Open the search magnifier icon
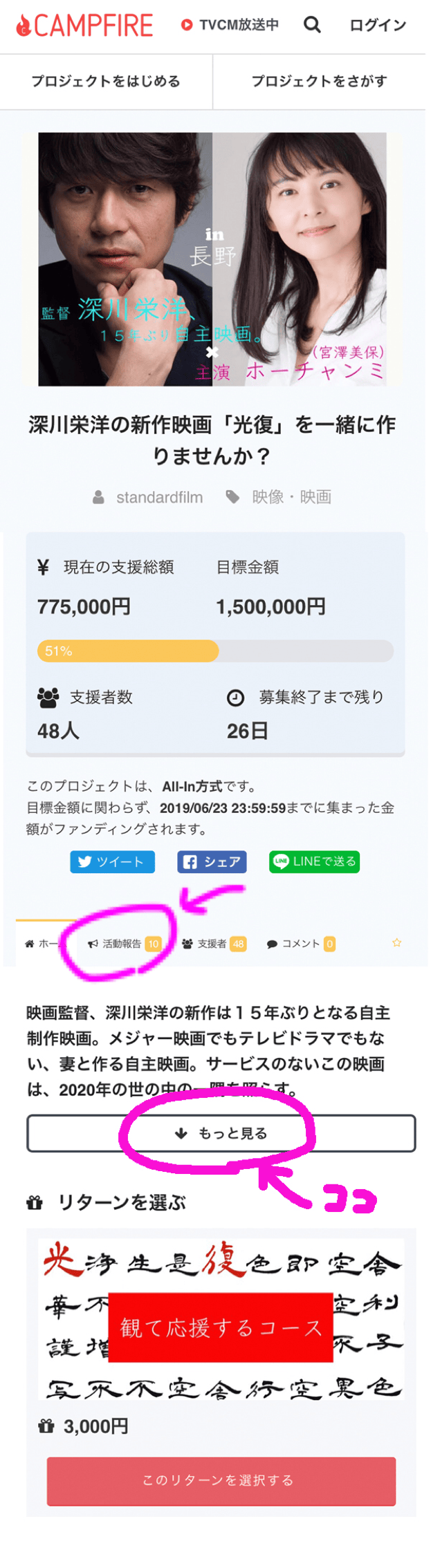The image size is (431, 1568). [313, 26]
